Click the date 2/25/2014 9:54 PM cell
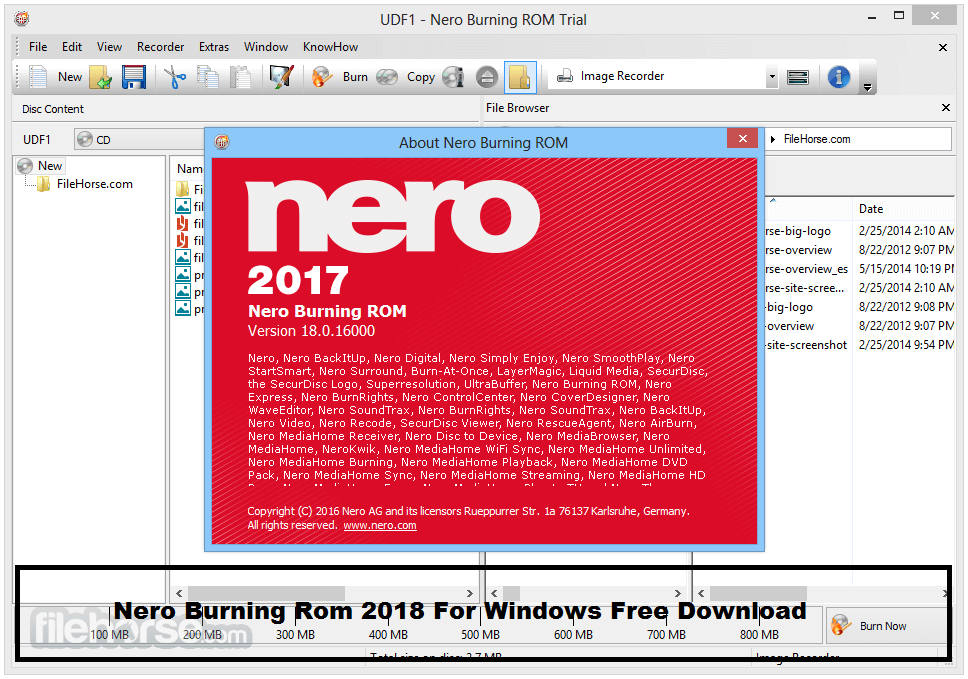Image resolution: width=968 pixels, height=679 pixels. (x=906, y=345)
